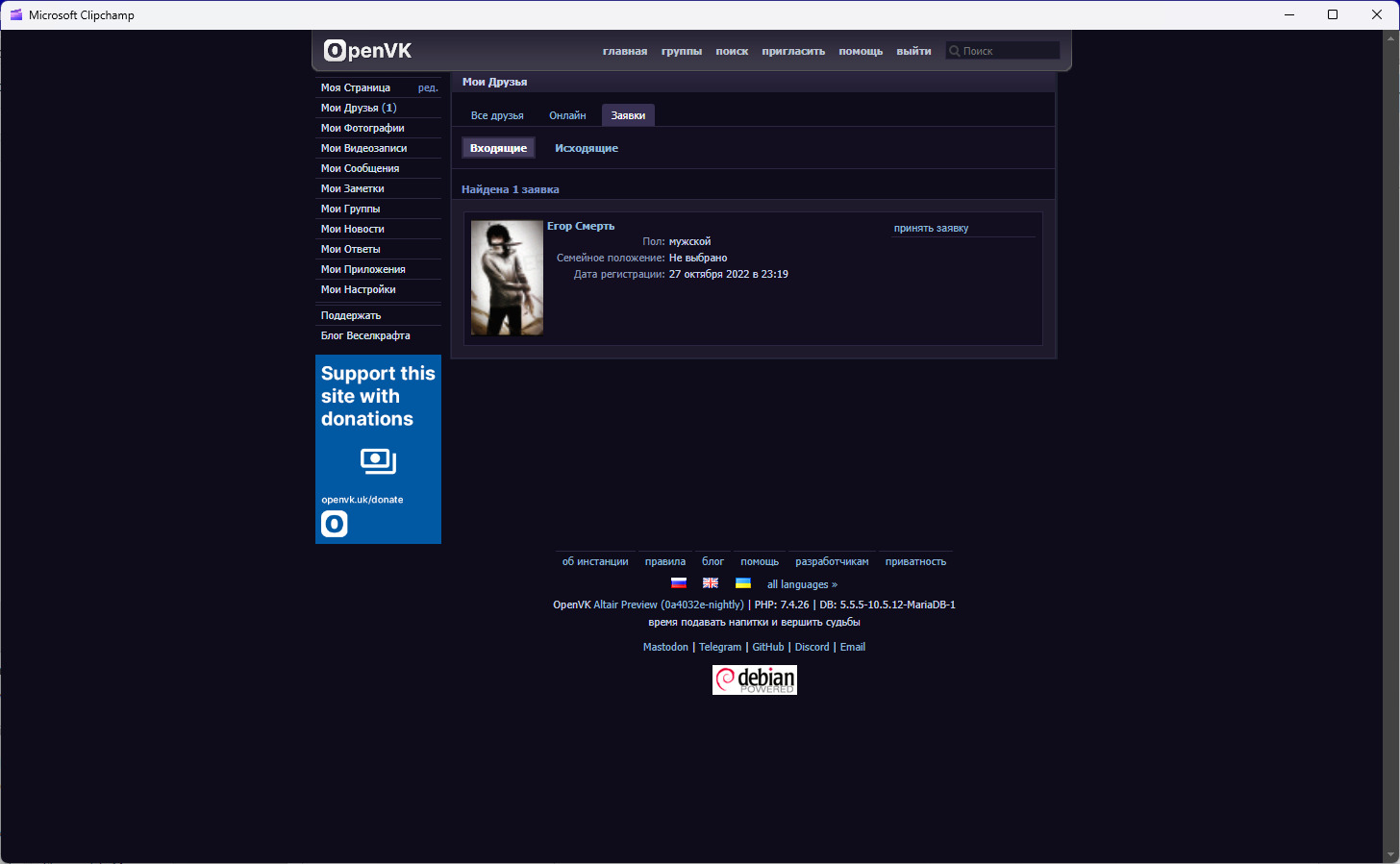Open the Email link
Screen dimensions: 1400x864
pos(853,647)
